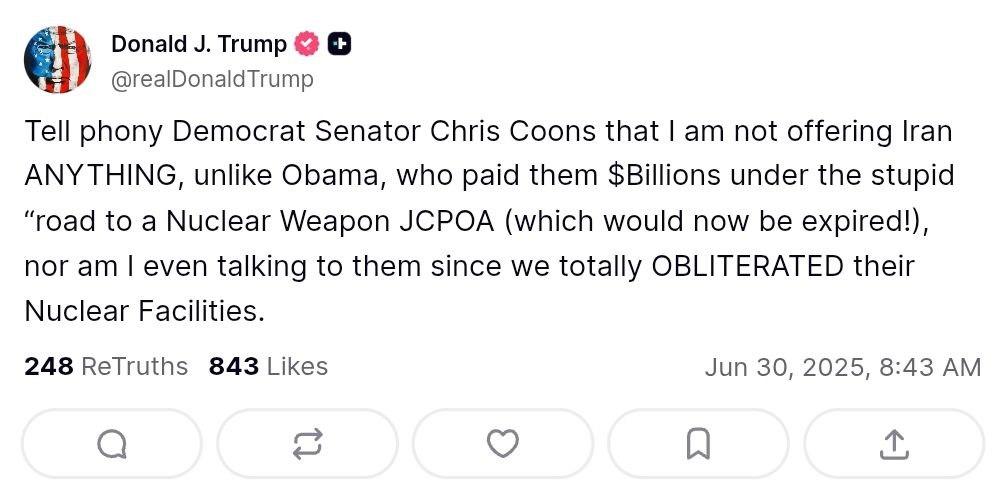1000x504 pixels.
Task: Click the dark plus badge beside name
Action: 340,44
